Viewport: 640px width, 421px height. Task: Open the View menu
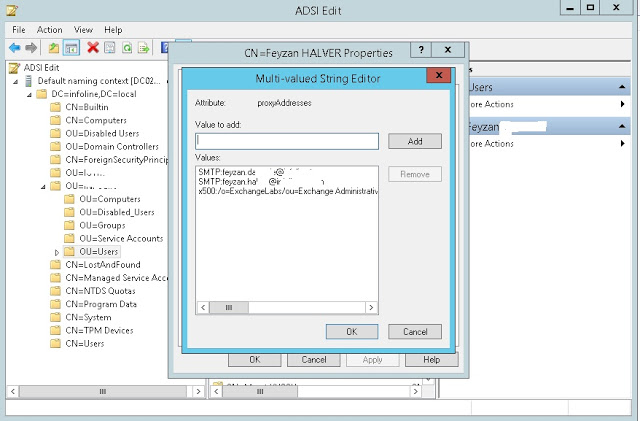(x=83, y=30)
